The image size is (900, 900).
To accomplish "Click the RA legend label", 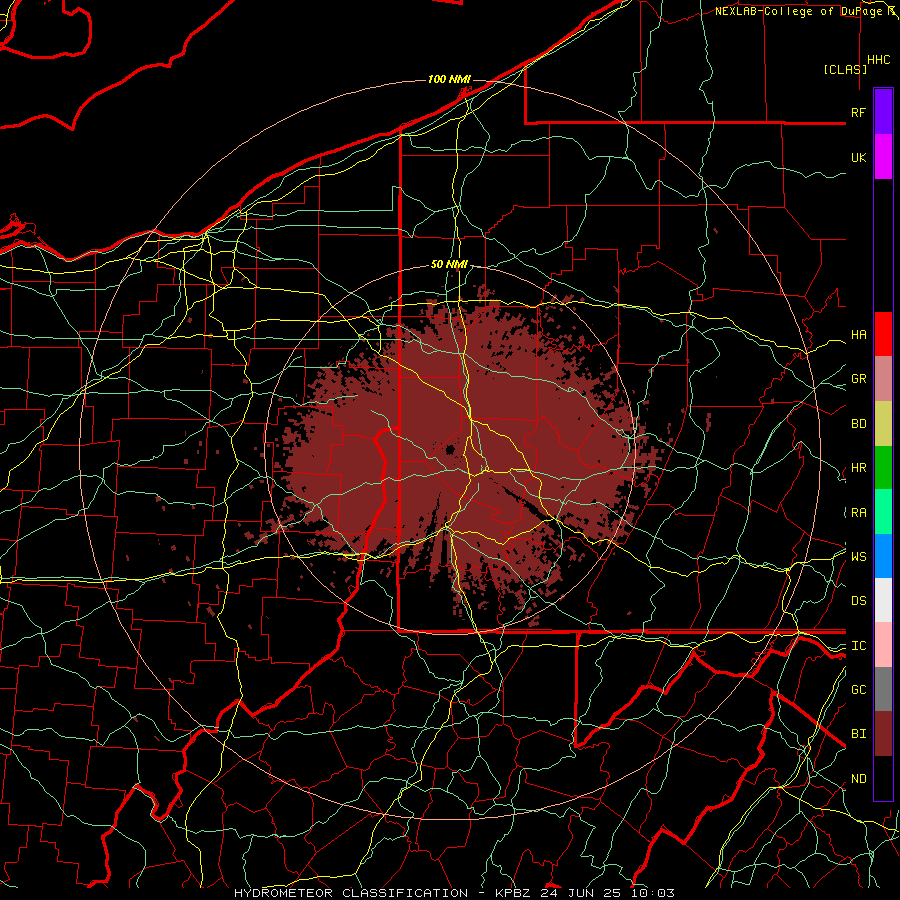I will pos(858,513).
